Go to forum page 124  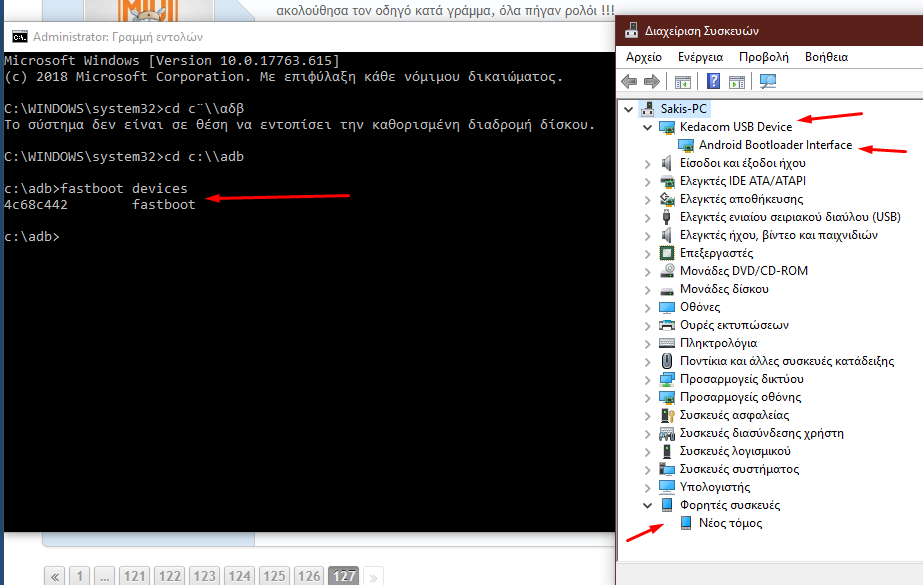click(240, 576)
